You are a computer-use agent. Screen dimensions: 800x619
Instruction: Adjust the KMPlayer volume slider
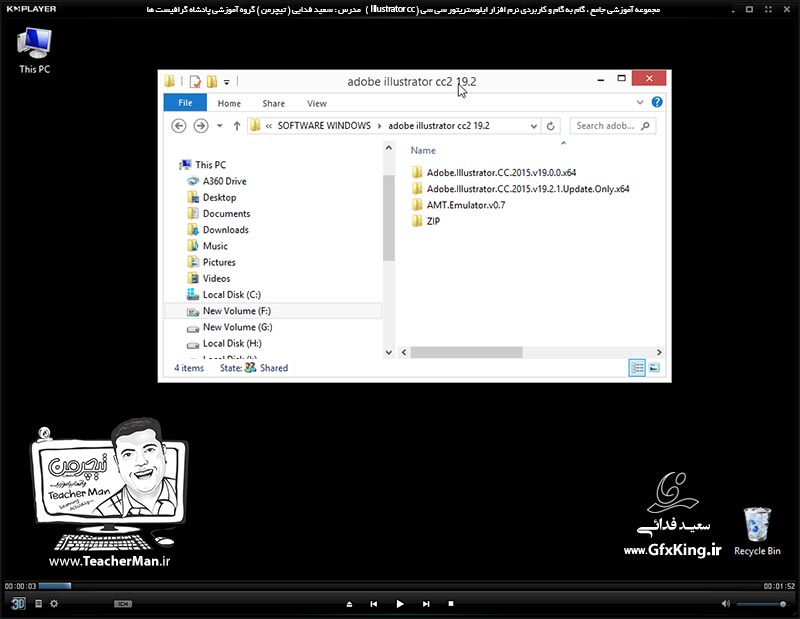761,604
